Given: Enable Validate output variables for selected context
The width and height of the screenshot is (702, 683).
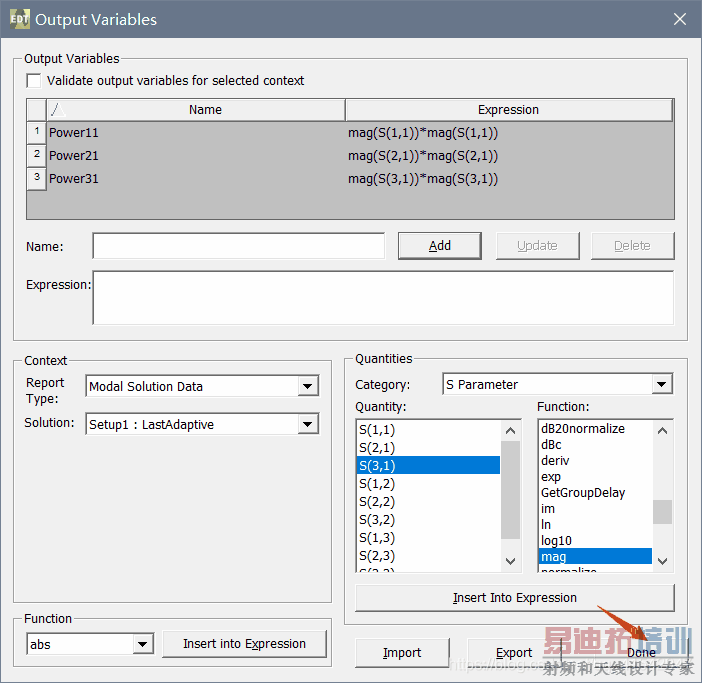Looking at the screenshot, I should [x=34, y=81].
